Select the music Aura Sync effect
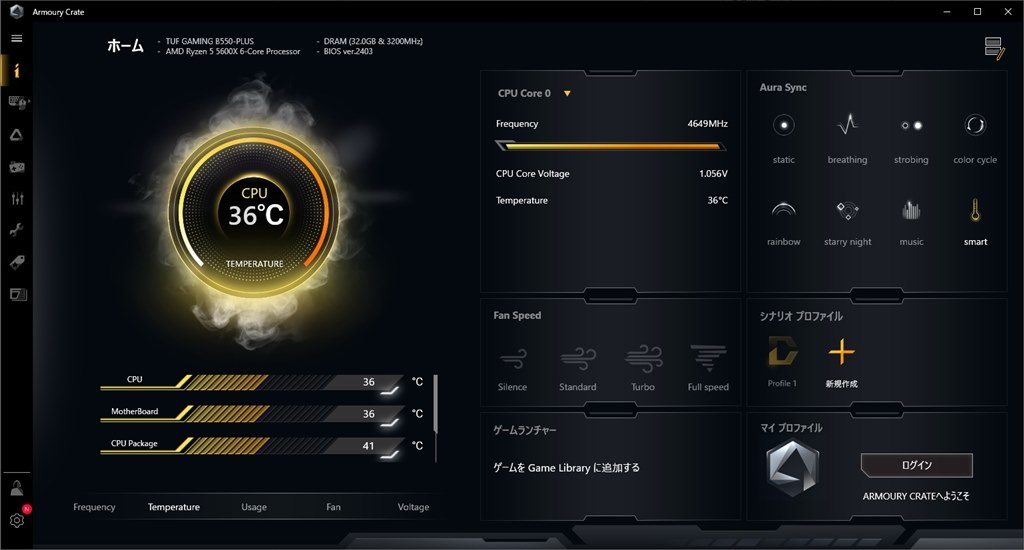 tap(911, 222)
